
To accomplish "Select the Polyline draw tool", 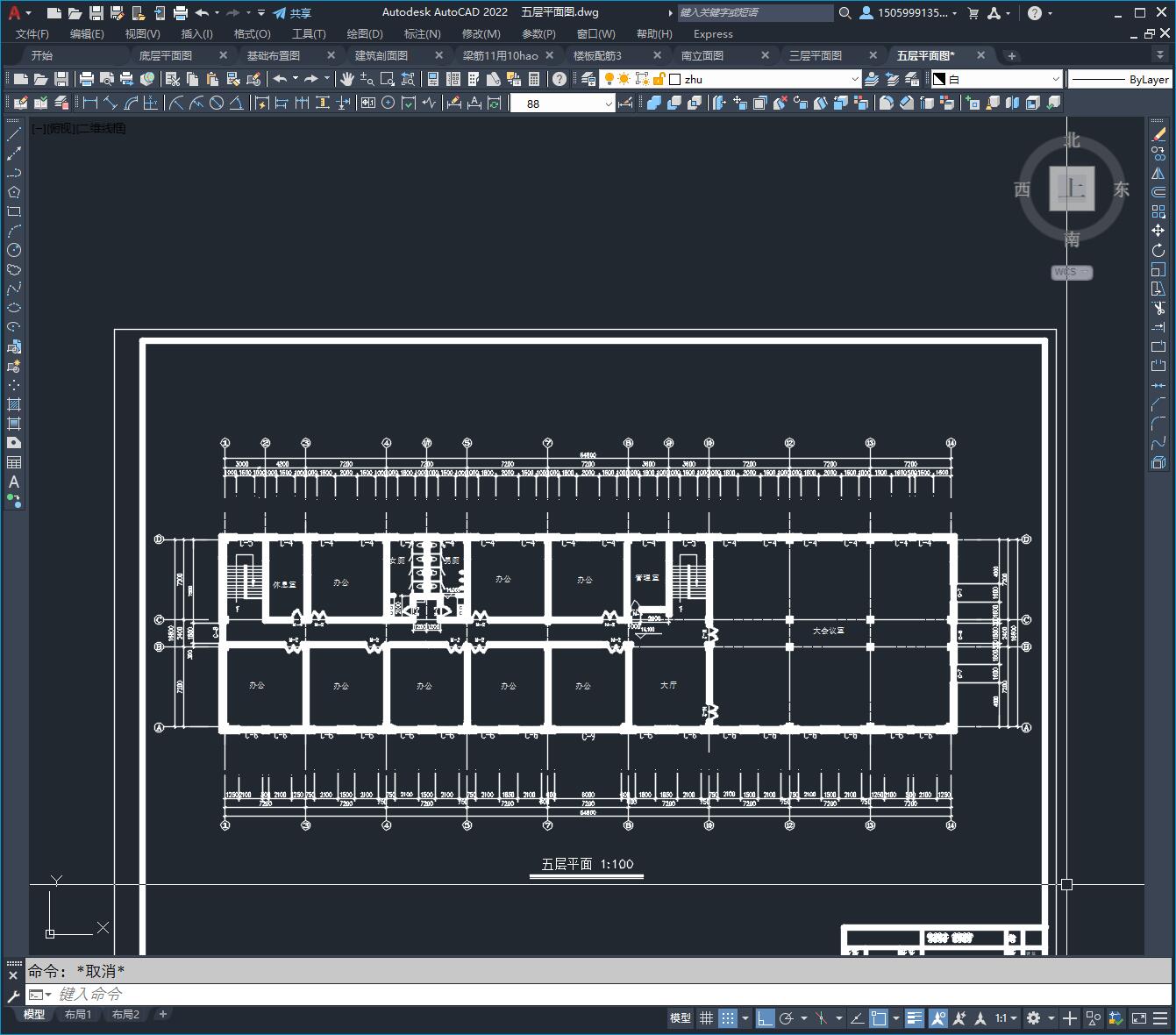I will [x=13, y=173].
